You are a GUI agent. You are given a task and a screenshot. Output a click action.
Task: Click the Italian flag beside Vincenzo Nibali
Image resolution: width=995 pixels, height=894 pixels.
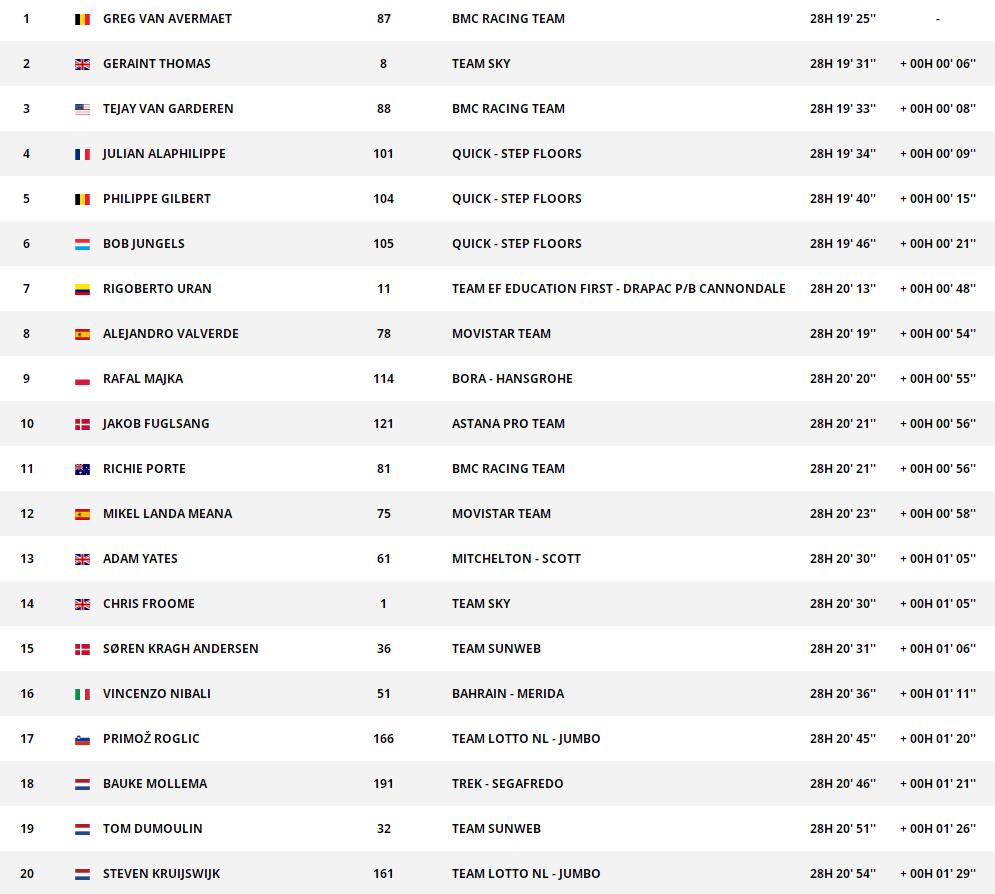tap(82, 694)
